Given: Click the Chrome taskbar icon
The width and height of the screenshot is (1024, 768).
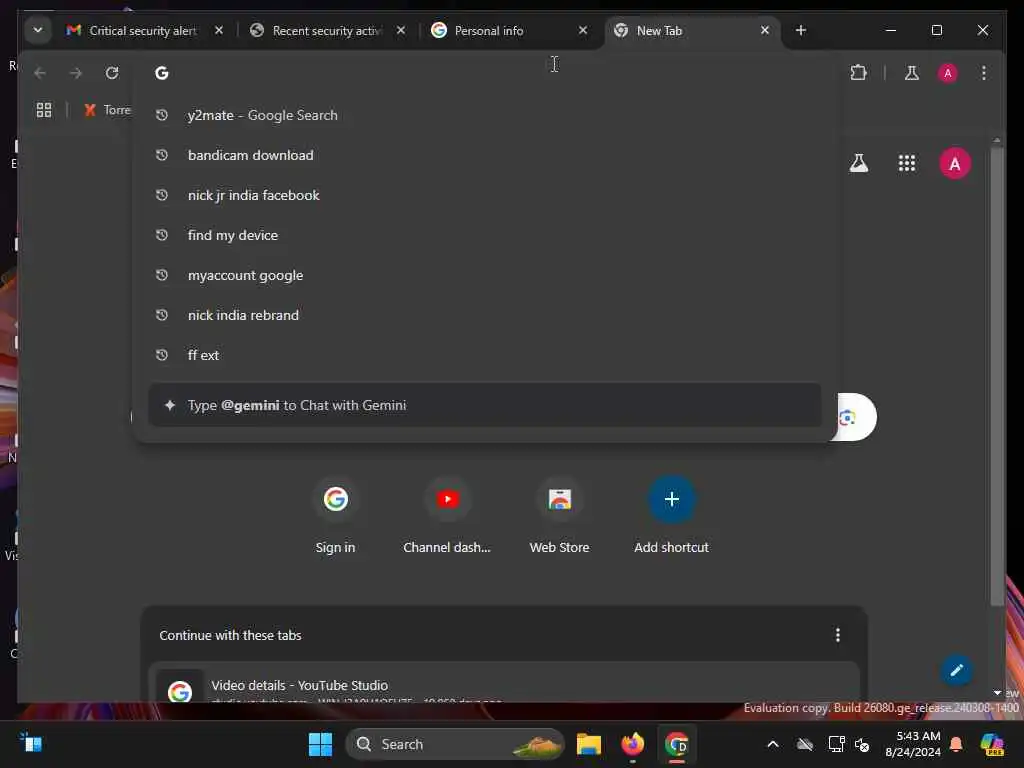Looking at the screenshot, I should click(677, 744).
